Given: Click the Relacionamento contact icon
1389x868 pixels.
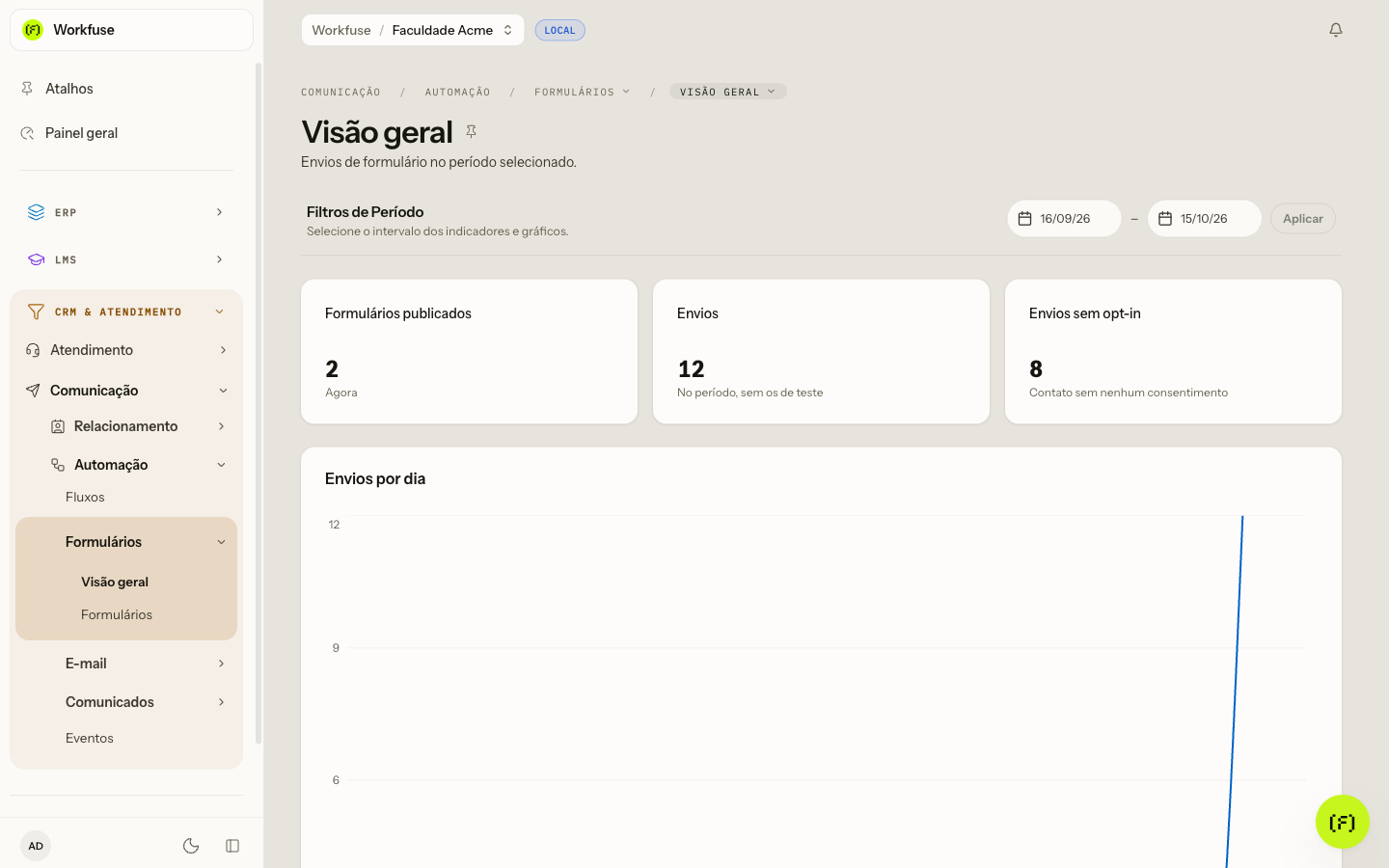Looking at the screenshot, I should (x=58, y=426).
